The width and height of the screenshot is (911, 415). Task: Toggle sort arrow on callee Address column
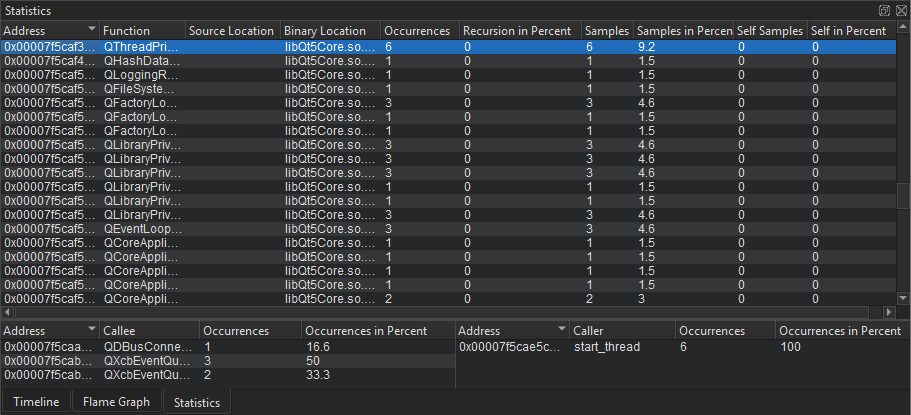tap(92, 330)
